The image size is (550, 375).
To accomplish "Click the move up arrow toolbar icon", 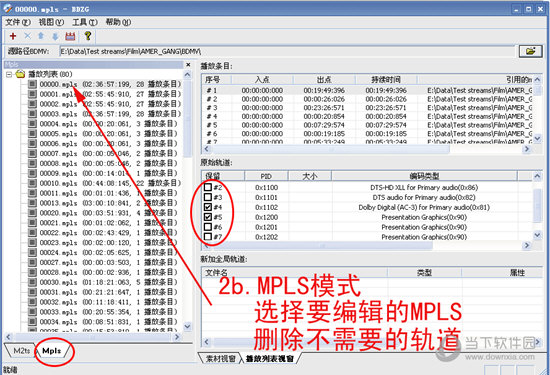I will click(x=41, y=36).
